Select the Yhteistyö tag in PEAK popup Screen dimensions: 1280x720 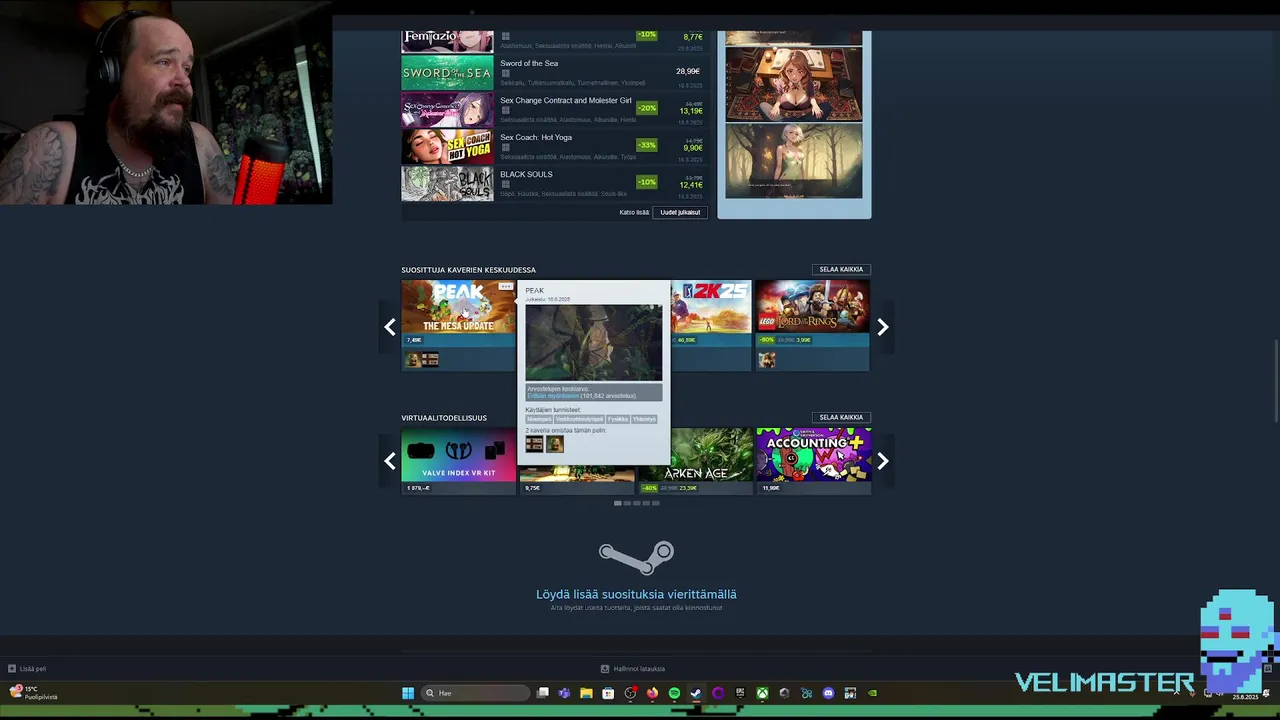(644, 419)
